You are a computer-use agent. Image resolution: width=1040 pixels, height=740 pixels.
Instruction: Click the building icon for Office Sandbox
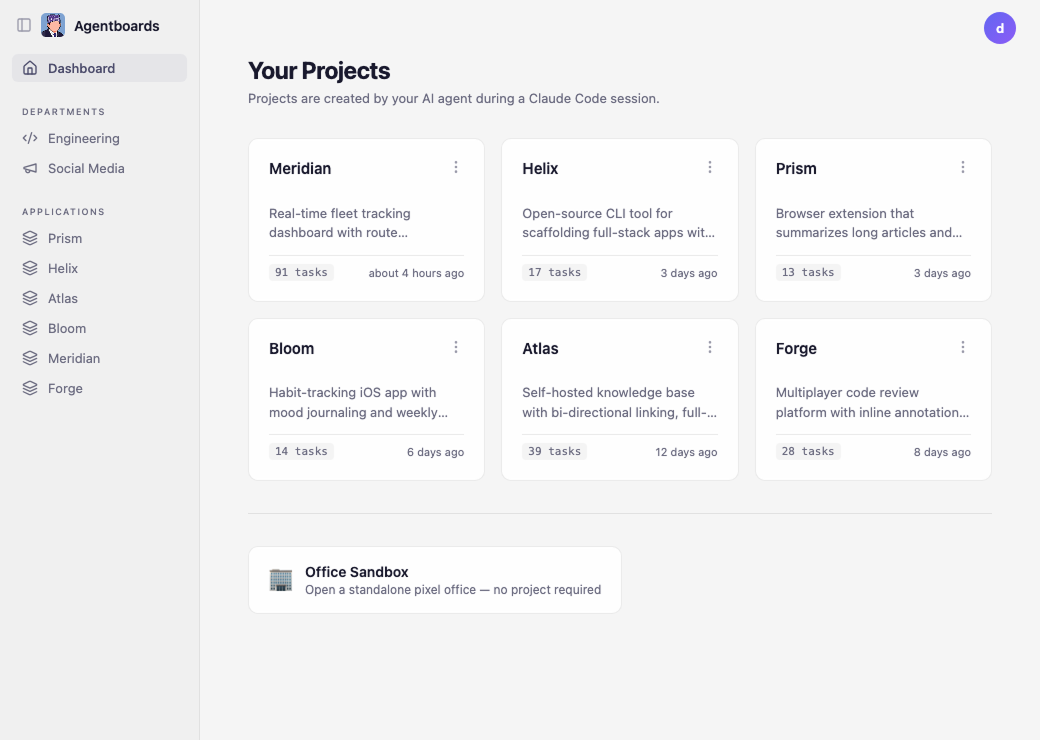[281, 580]
